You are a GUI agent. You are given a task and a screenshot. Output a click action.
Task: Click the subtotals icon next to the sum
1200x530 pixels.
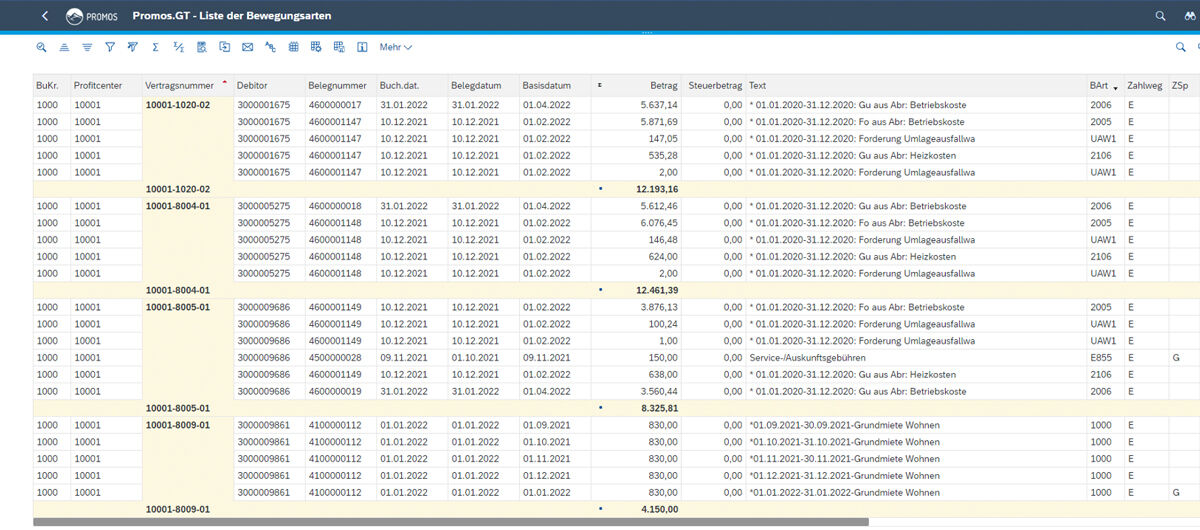178,47
